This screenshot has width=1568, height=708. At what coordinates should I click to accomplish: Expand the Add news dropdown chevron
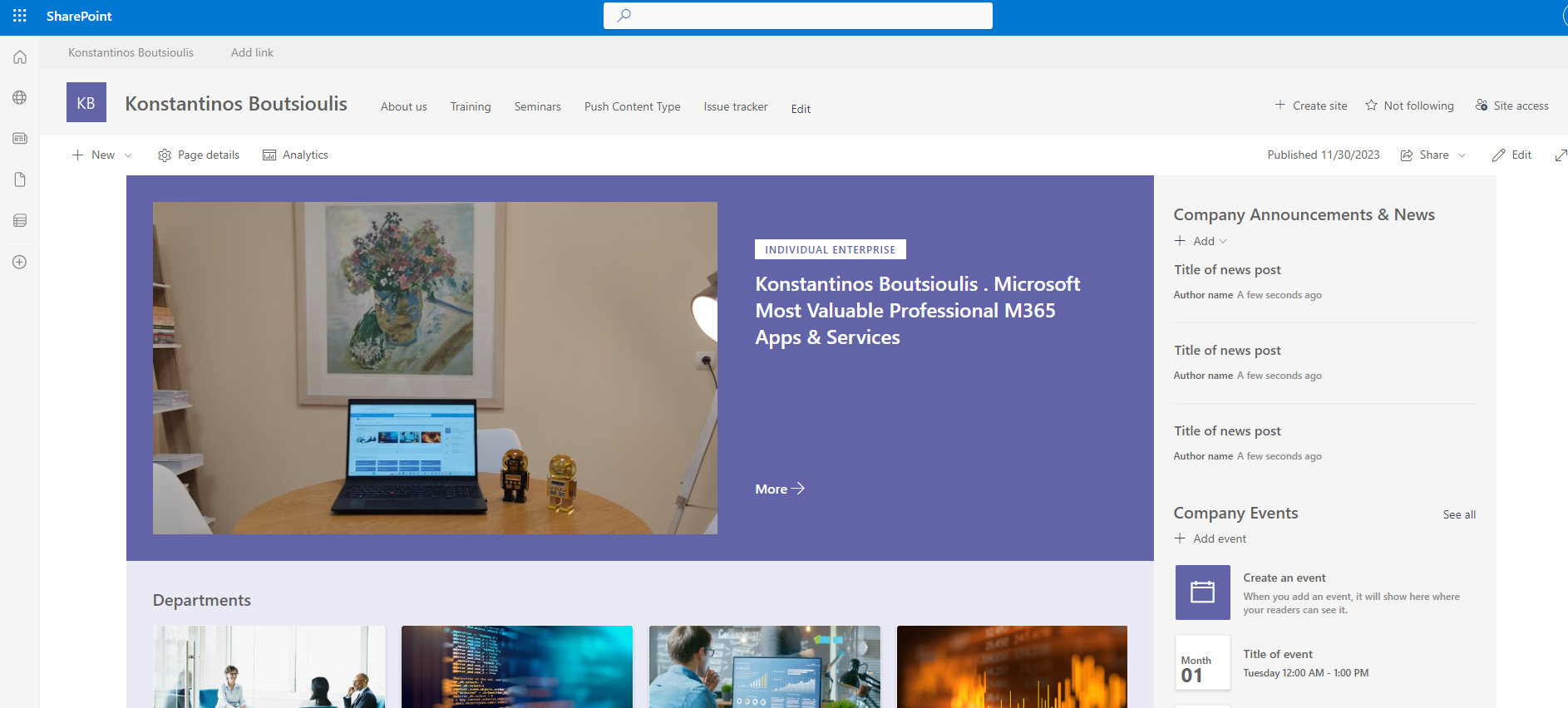pyautogui.click(x=1223, y=241)
